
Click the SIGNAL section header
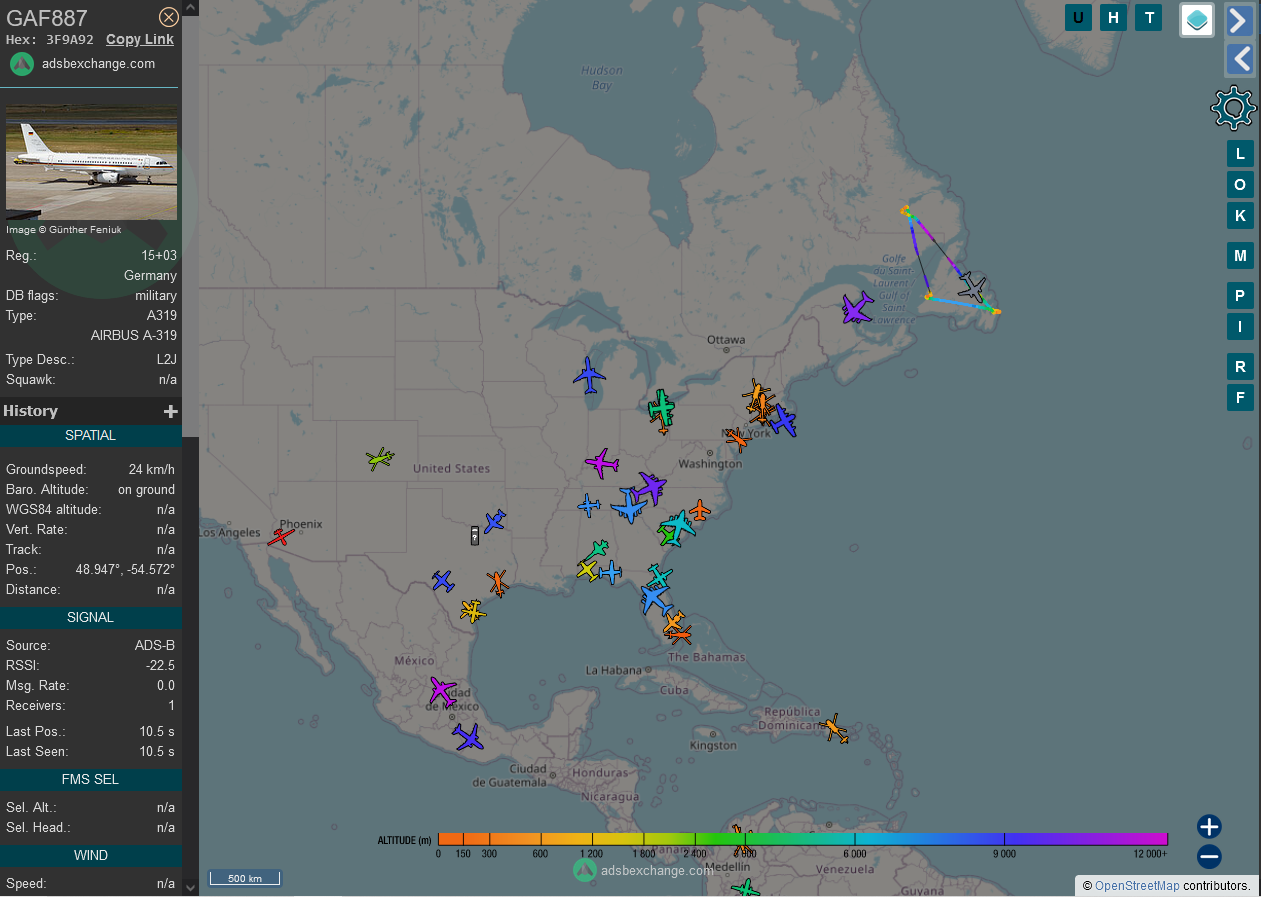[x=91, y=618]
